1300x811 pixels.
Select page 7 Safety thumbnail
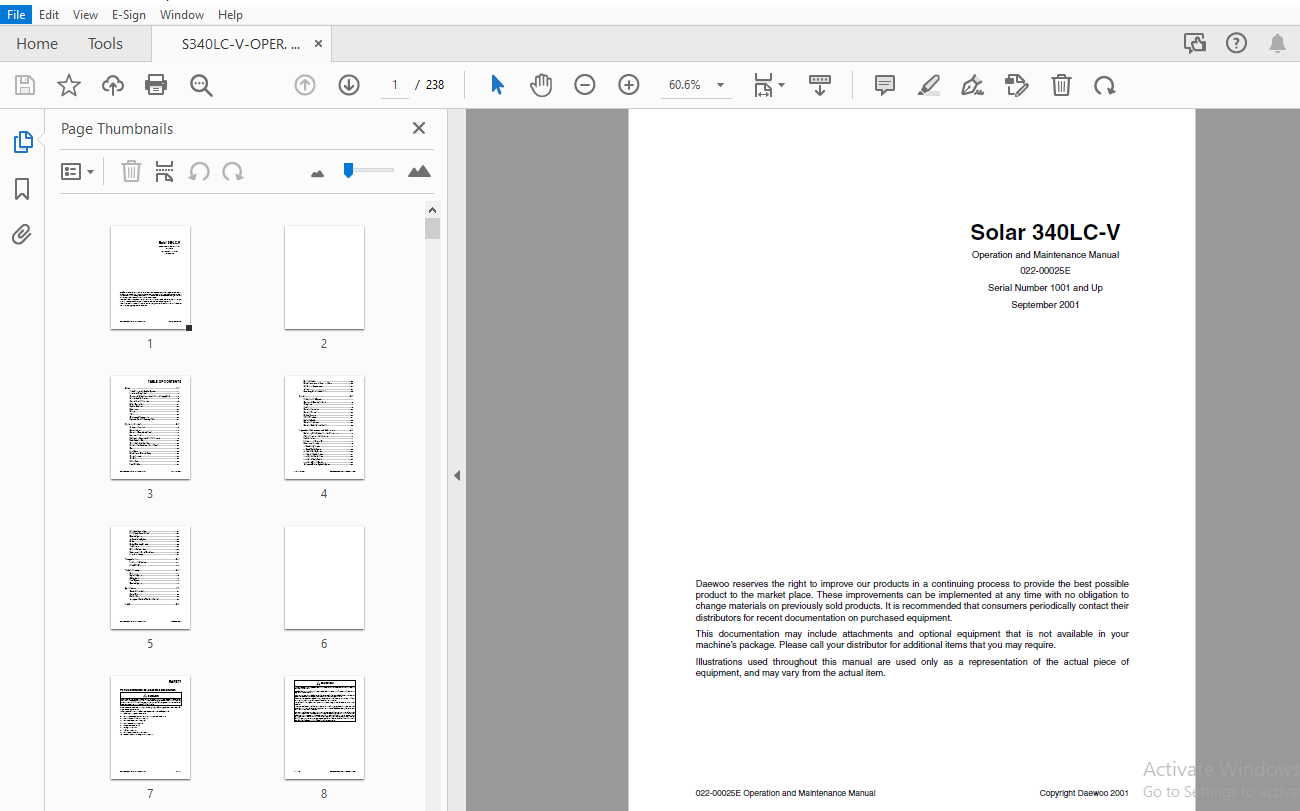tap(150, 727)
